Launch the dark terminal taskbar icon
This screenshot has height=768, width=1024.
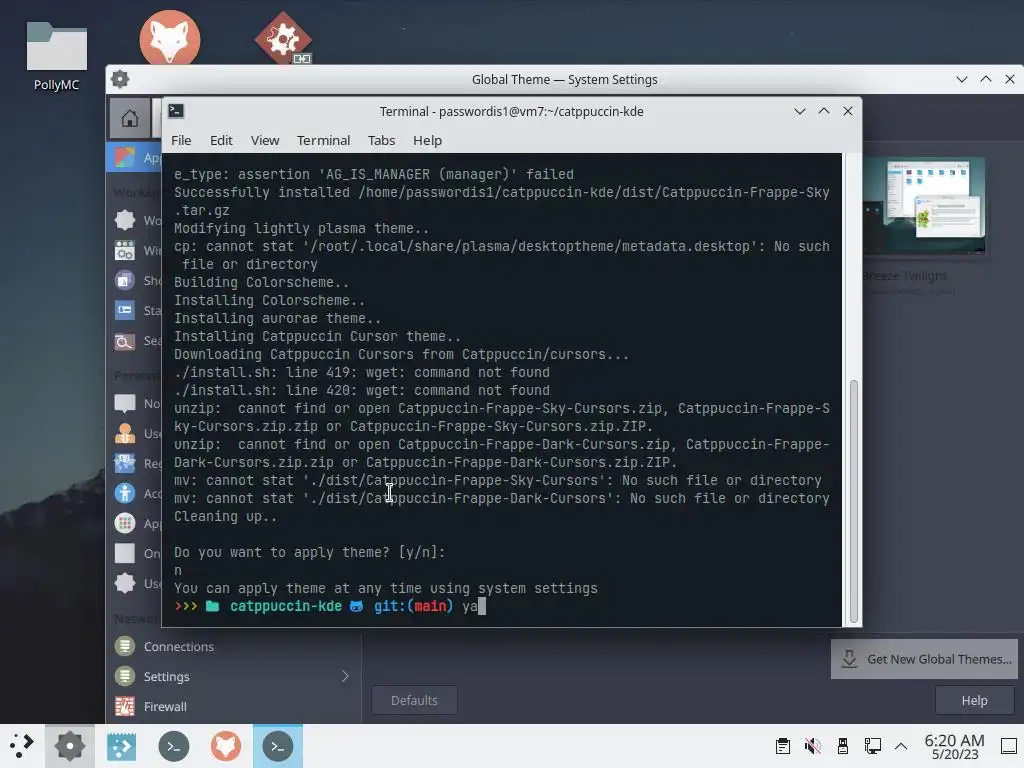pos(174,746)
